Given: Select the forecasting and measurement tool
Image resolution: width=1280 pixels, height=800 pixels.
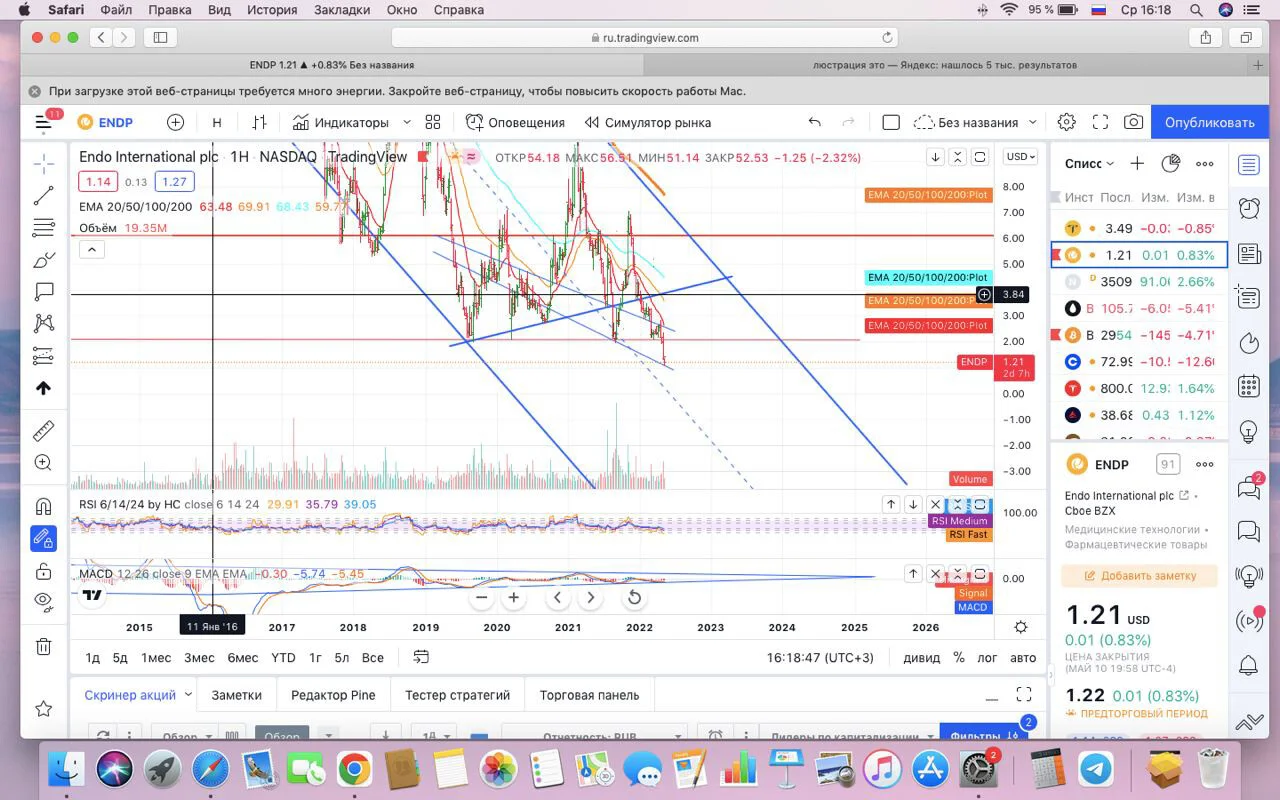Looking at the screenshot, I should [x=44, y=355].
